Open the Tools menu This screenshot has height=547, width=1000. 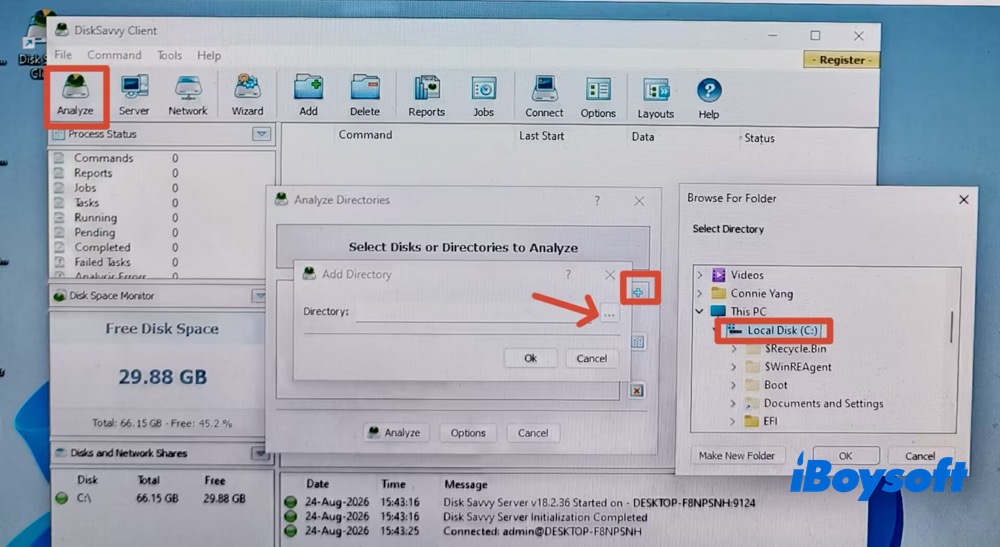[169, 55]
